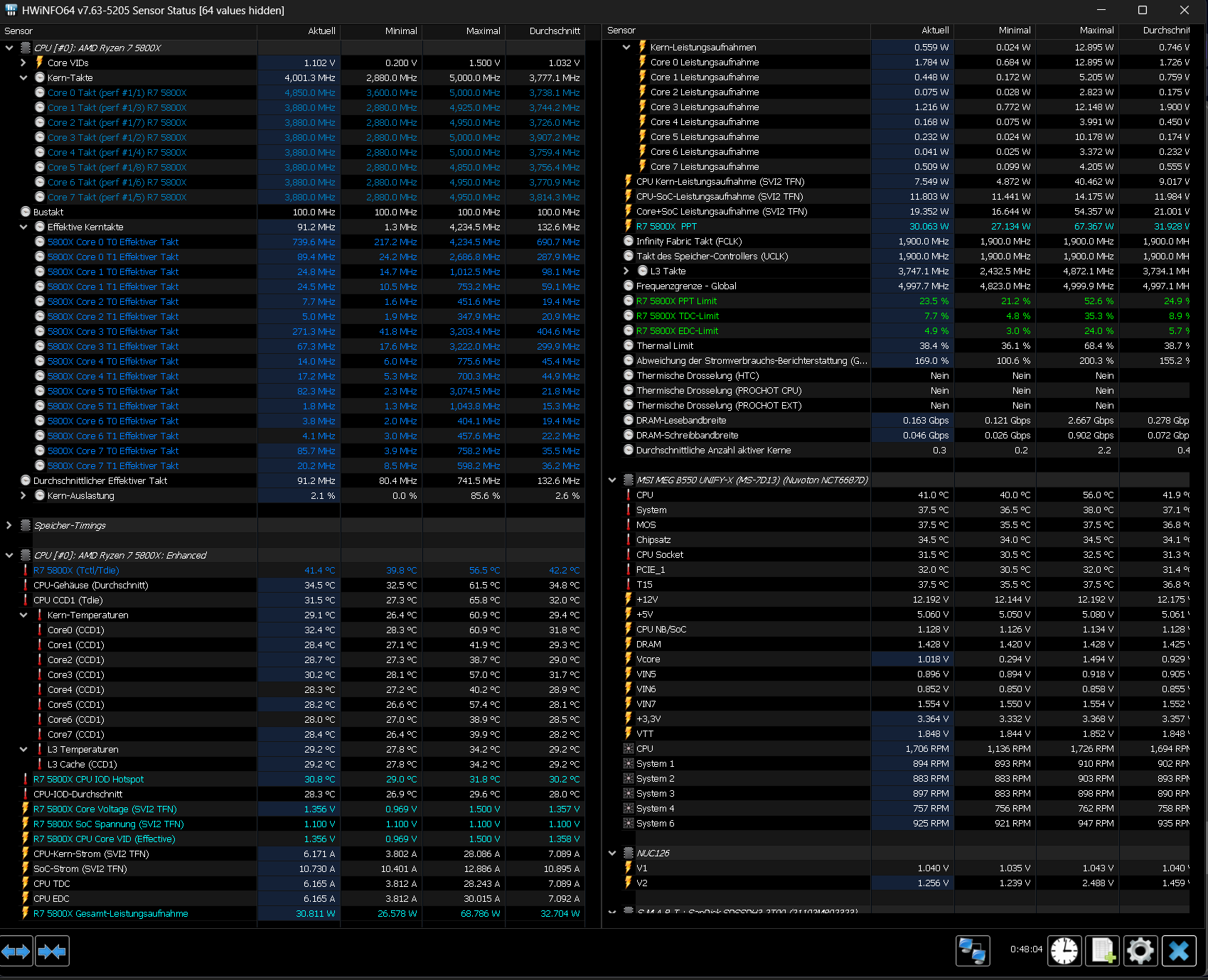Reset sensor min/max with the clock icon
Viewport: 1208px width, 980px height.
1064,951
